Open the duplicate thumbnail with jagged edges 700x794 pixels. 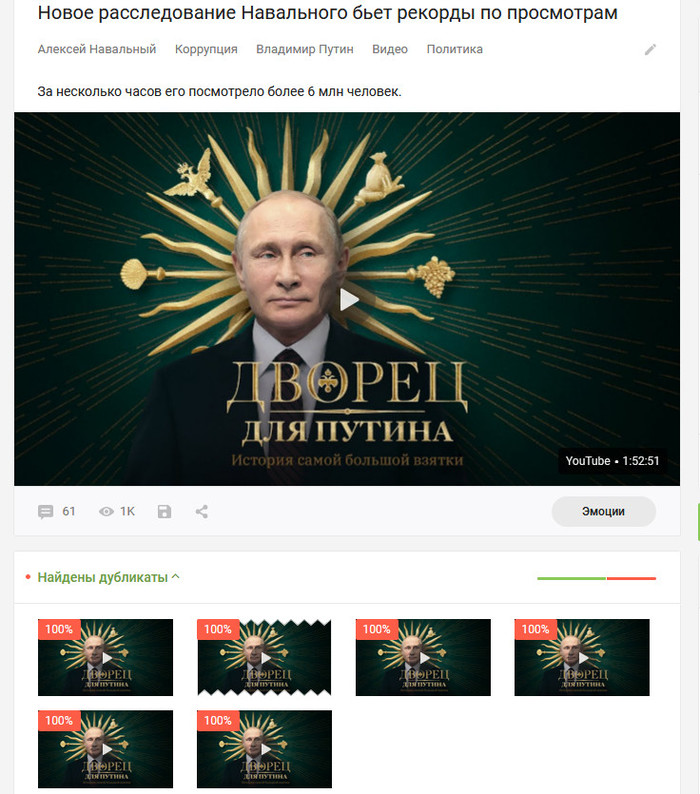[264, 657]
